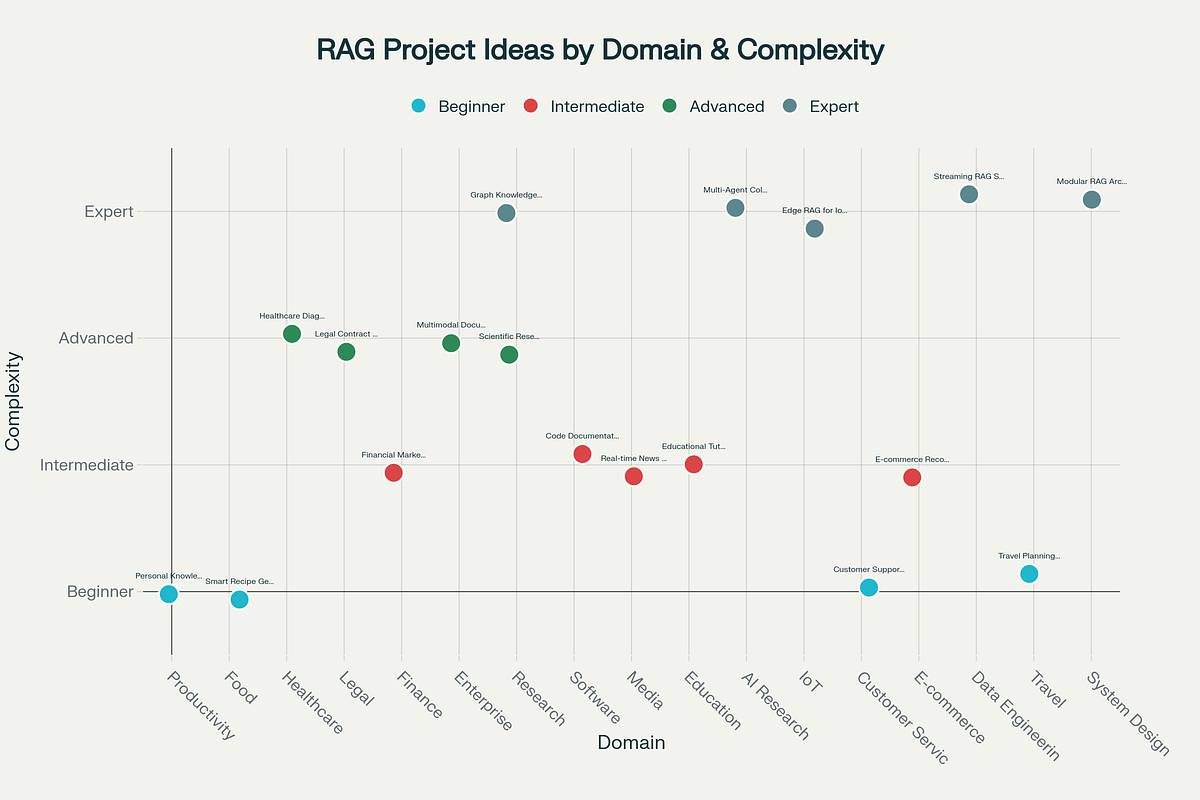This screenshot has height=800, width=1200.
Task: Click the Multimodal Docu... green dot
Action: tap(451, 343)
